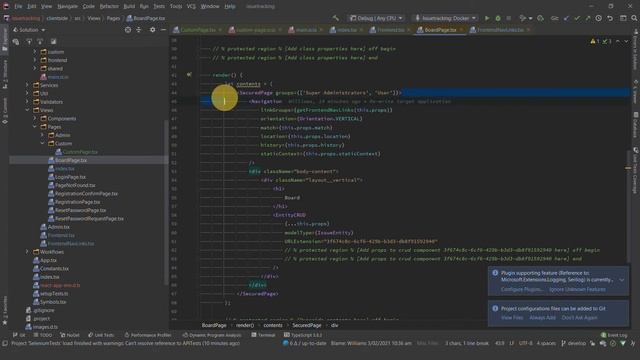Start debugging with the green bug icon
Viewport: 640px width, 360px height.
498,18
